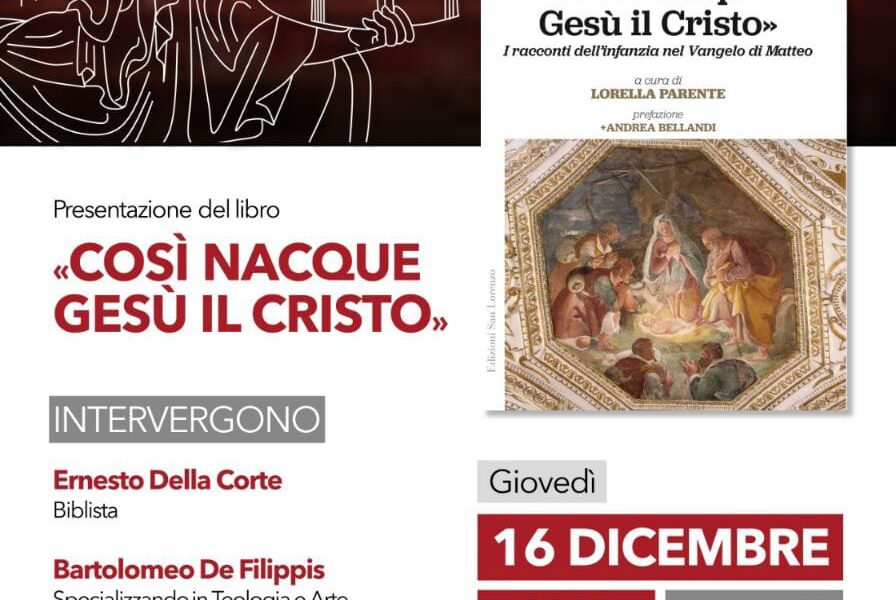The image size is (896, 600).
Task: Click the Biblista label under Ernesto
Action: [x=86, y=510]
